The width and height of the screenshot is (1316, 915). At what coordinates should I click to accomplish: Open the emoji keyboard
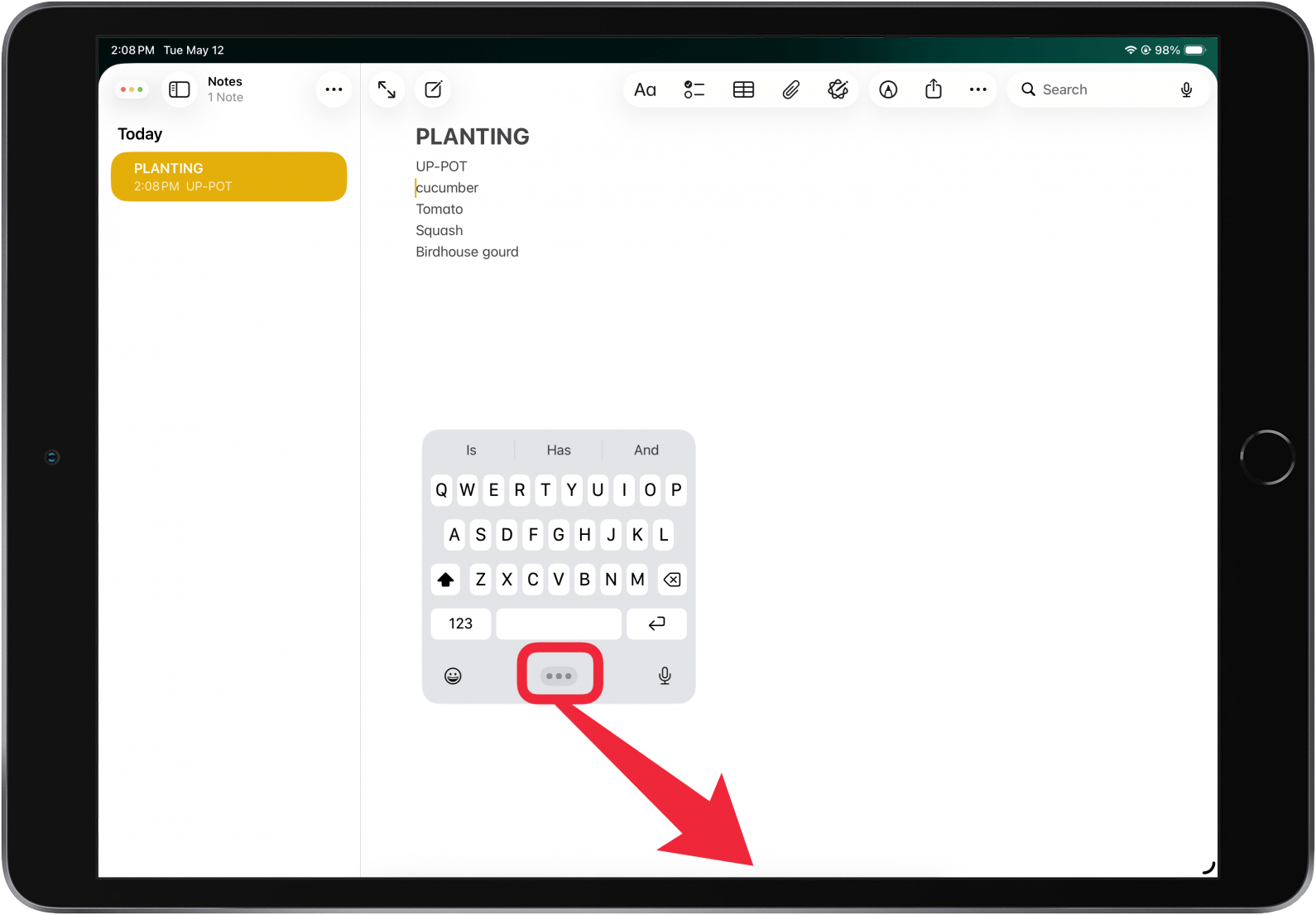[453, 676]
